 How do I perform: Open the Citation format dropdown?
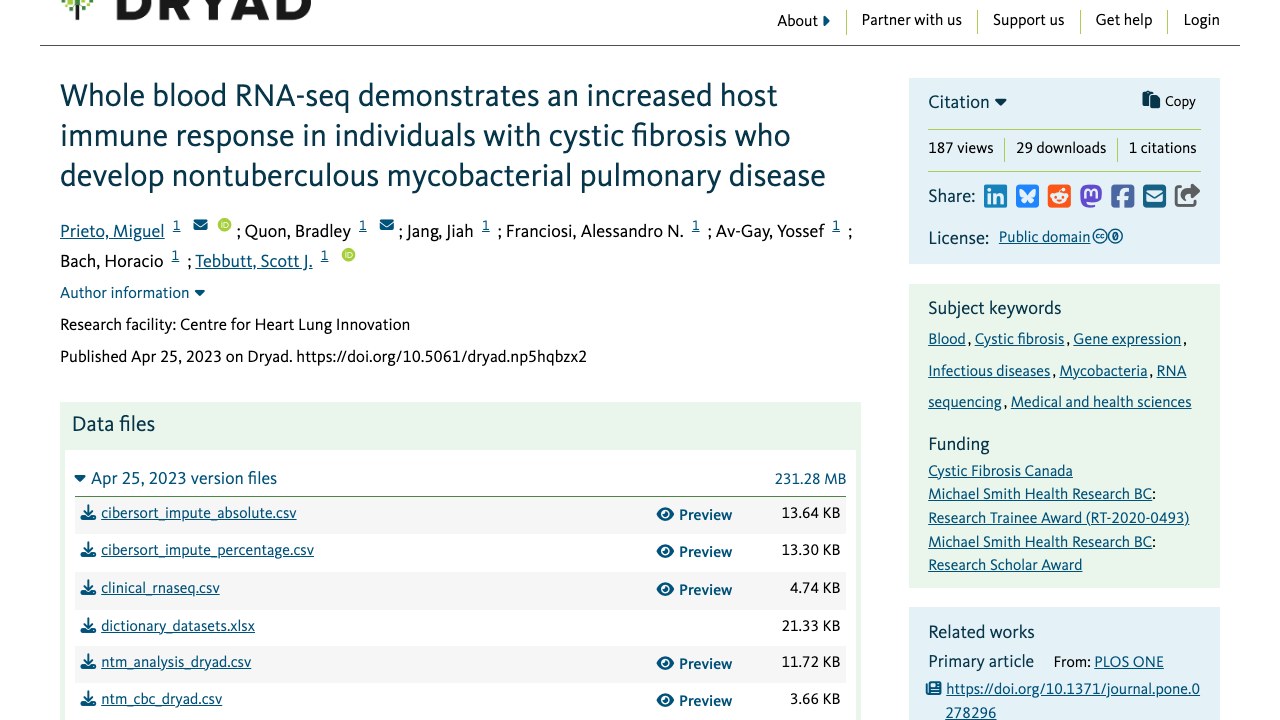click(x=967, y=102)
